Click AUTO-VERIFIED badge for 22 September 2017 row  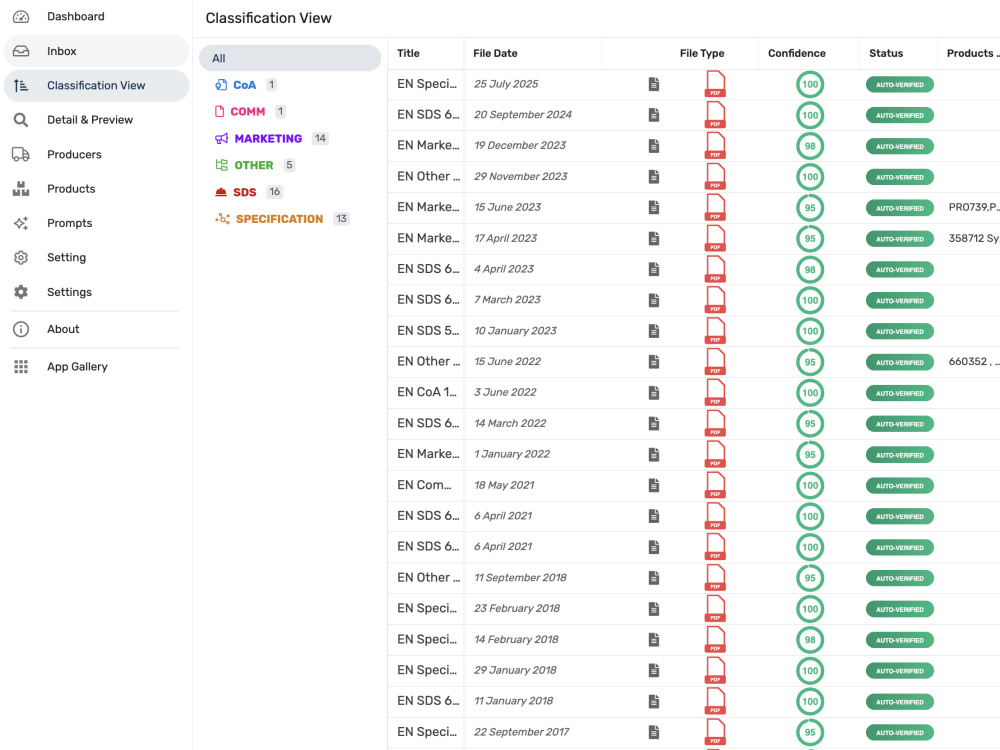899,733
